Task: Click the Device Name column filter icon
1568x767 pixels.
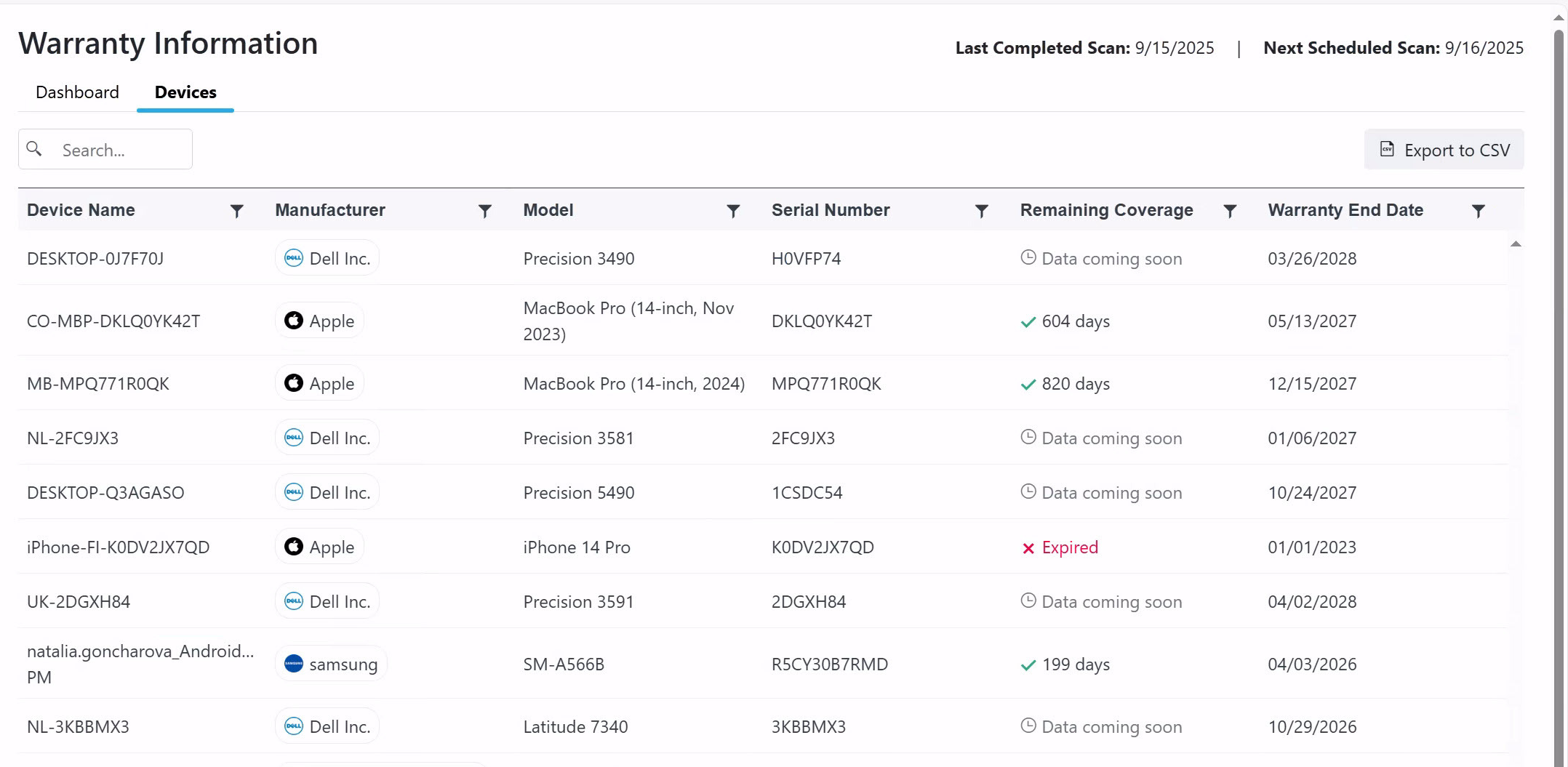Action: point(236,211)
